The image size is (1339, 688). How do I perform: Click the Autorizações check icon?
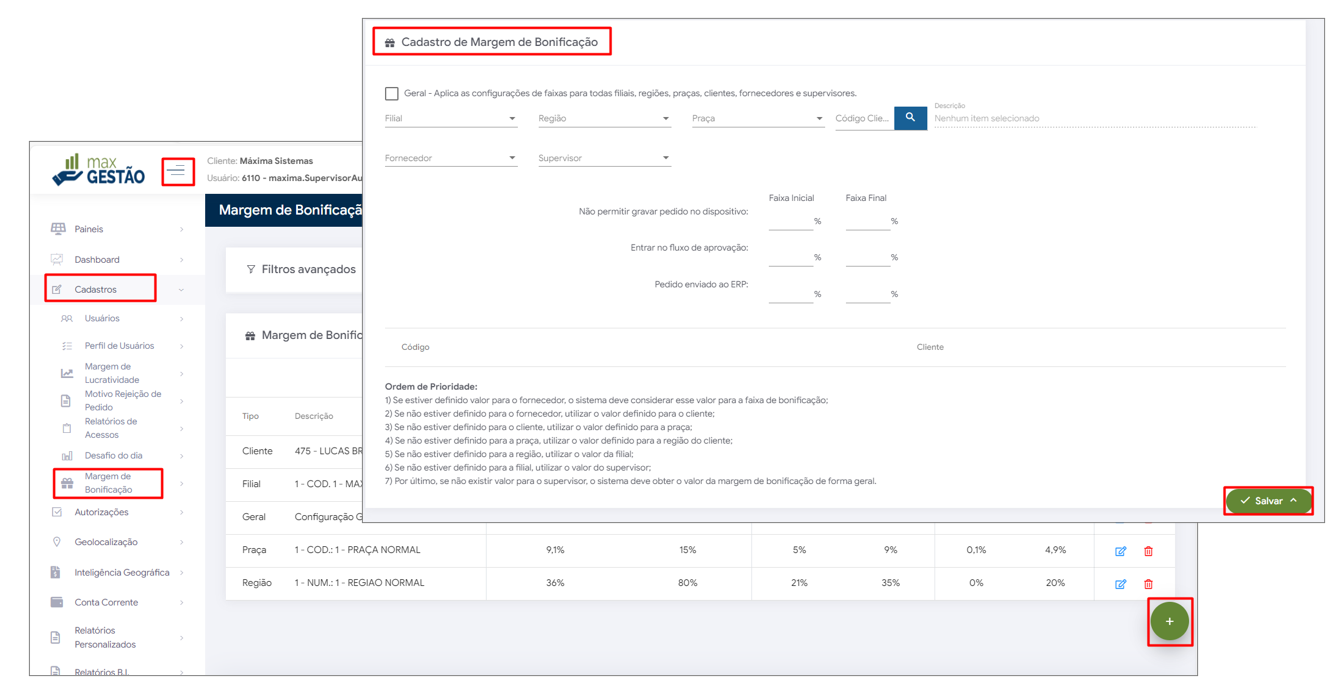pos(57,512)
